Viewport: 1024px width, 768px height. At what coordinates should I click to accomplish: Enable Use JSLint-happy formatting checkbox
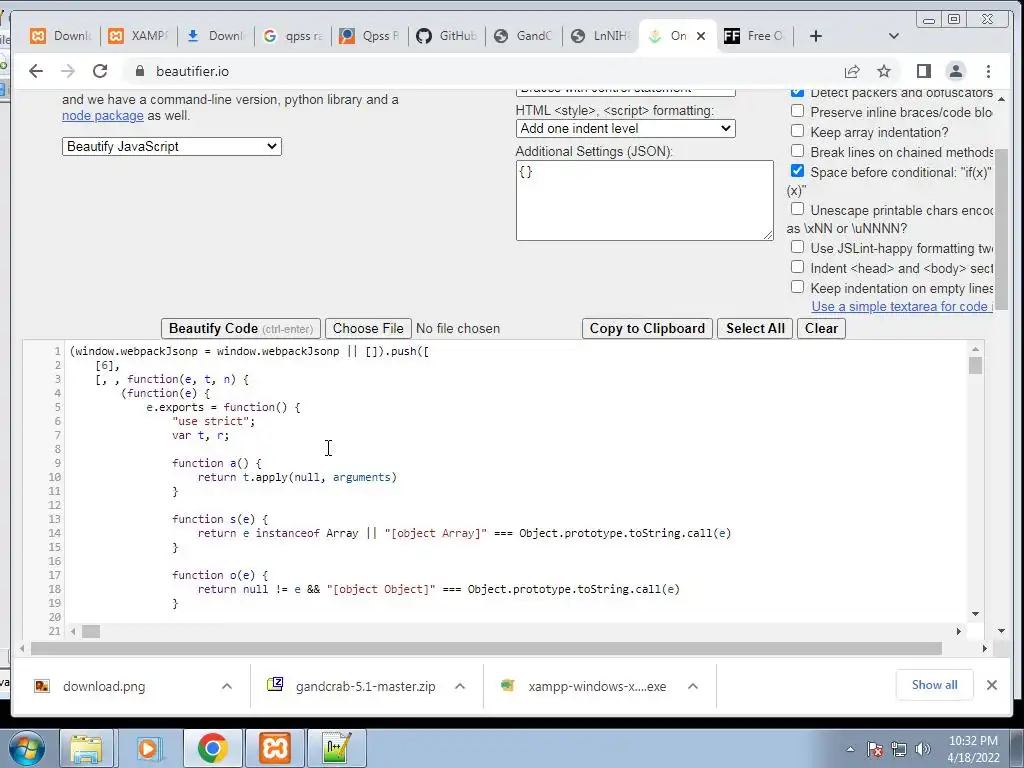(x=797, y=247)
